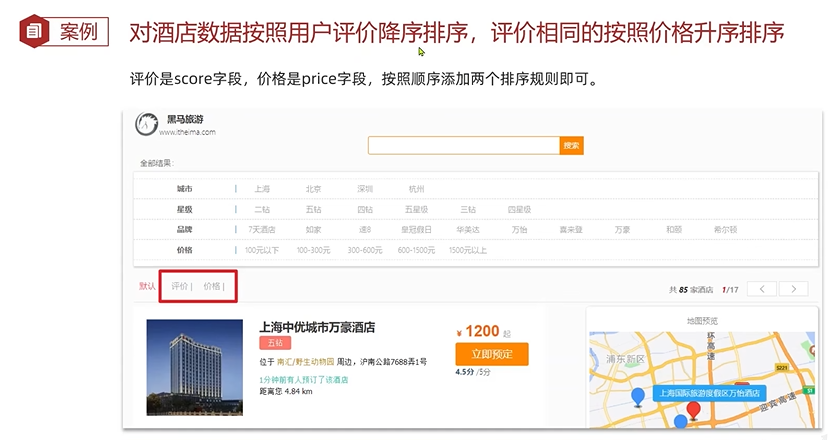This screenshot has height=440, width=832.
Task: Select the 三钻 star level filter
Action: click(x=467, y=210)
